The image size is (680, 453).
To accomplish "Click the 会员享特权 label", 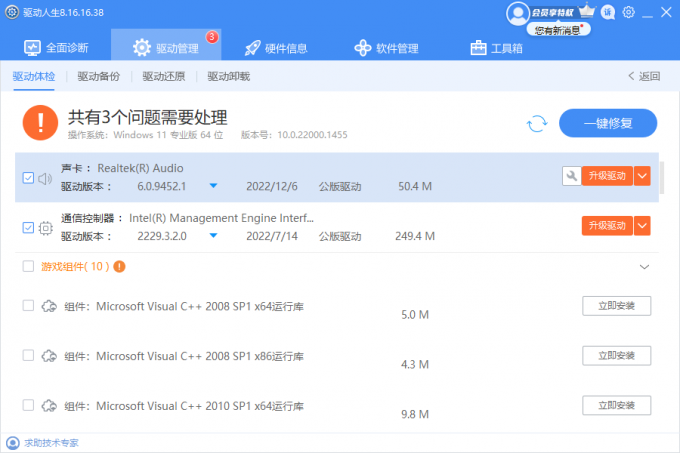I will [553, 13].
